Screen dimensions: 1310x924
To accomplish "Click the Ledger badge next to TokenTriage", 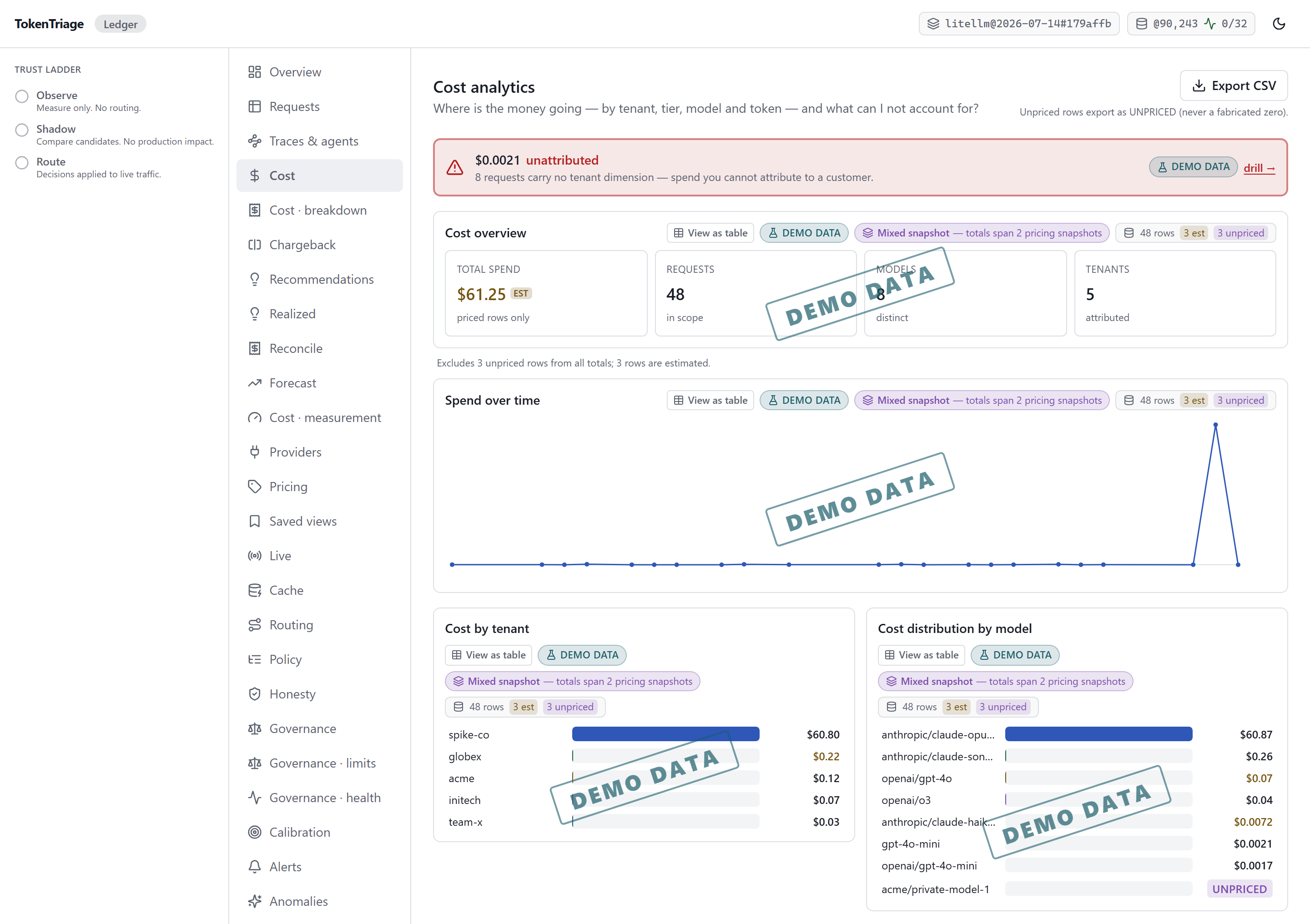I will pyautogui.click(x=121, y=24).
